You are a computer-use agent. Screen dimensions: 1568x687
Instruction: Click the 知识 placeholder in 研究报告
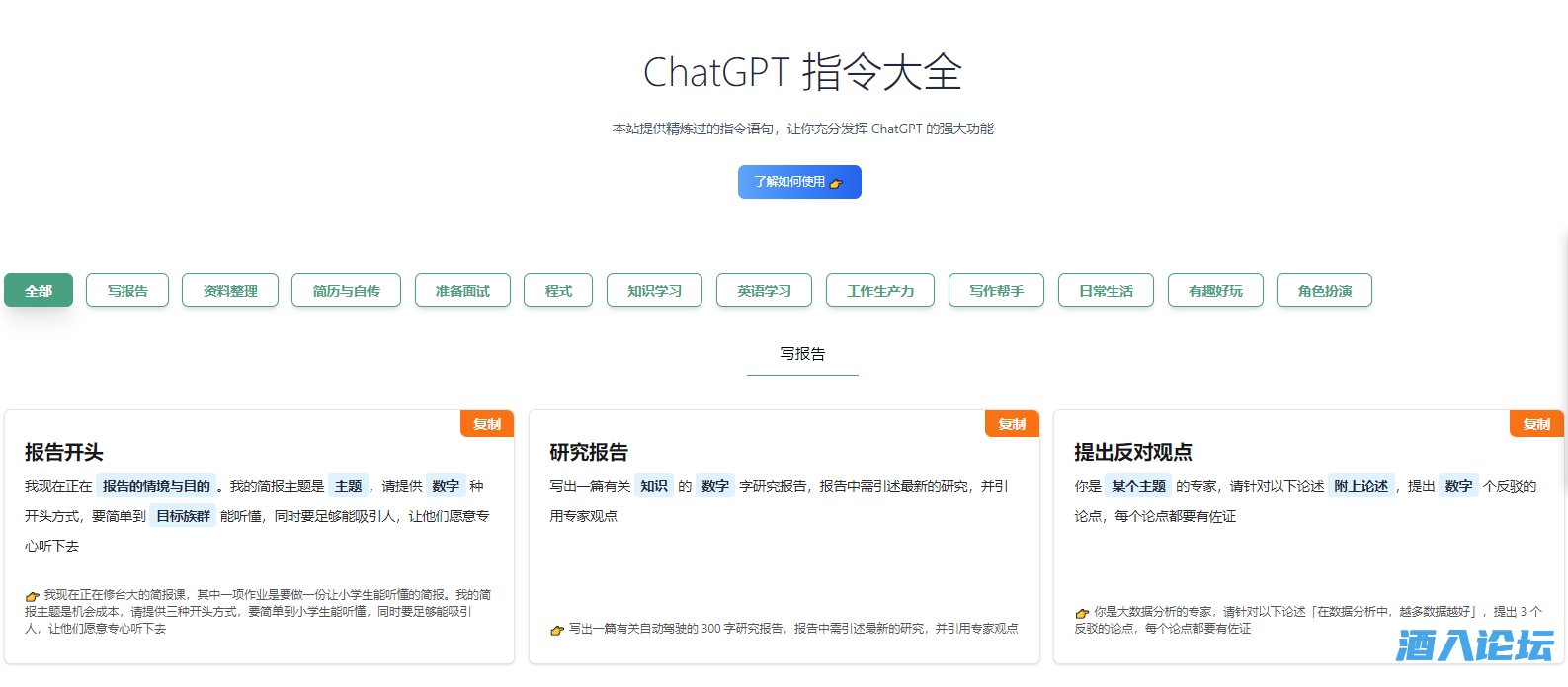pyautogui.click(x=653, y=486)
